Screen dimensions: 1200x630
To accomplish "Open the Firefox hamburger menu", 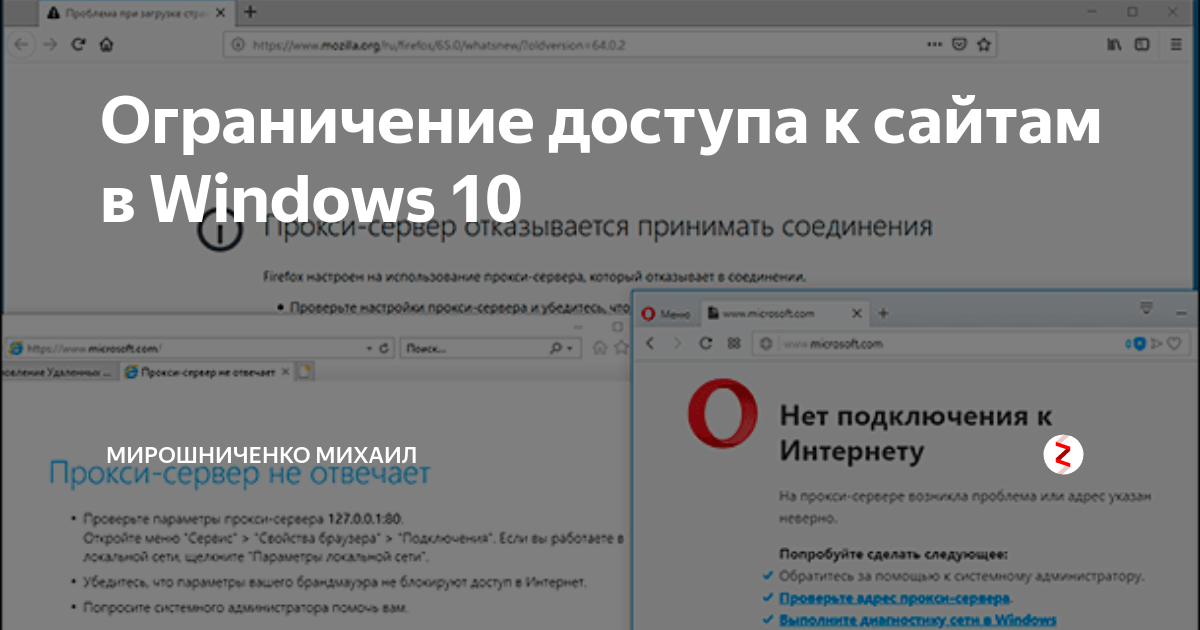I will [1174, 44].
